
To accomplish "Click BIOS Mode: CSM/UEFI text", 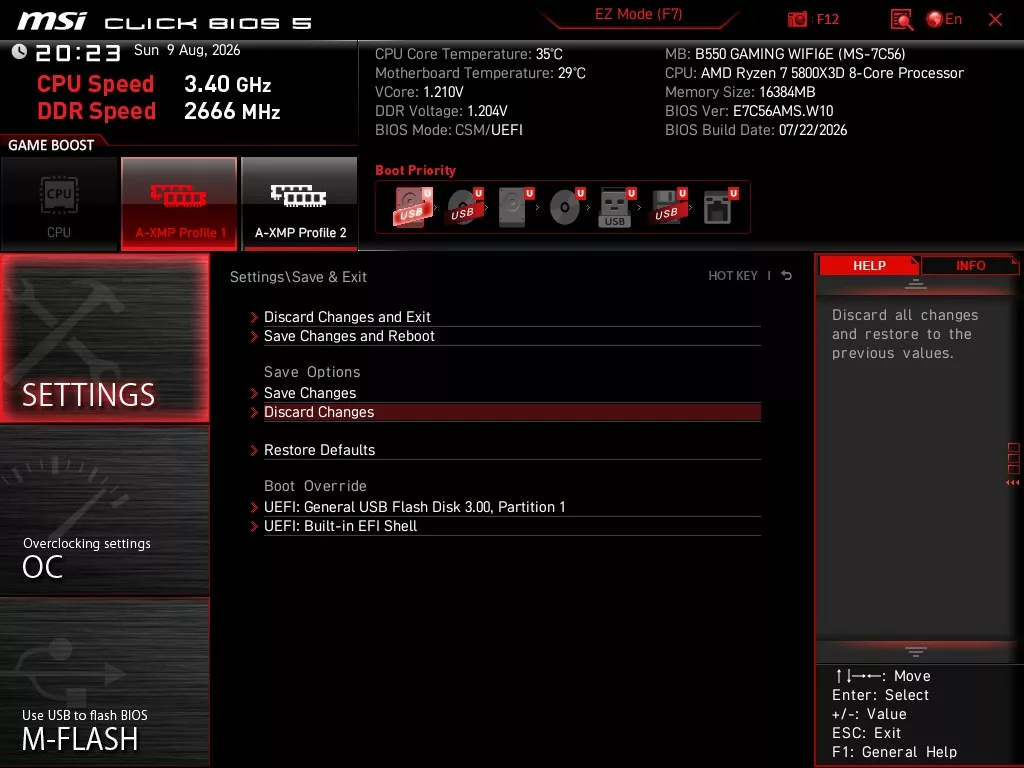I will tap(449, 130).
